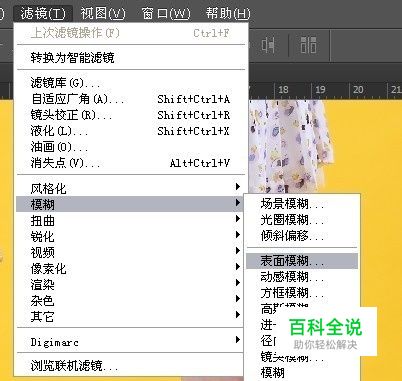Image resolution: width=402 pixels, height=381 pixels.
Task: Select 镜头校正(R)... filter
Action: click(131, 115)
